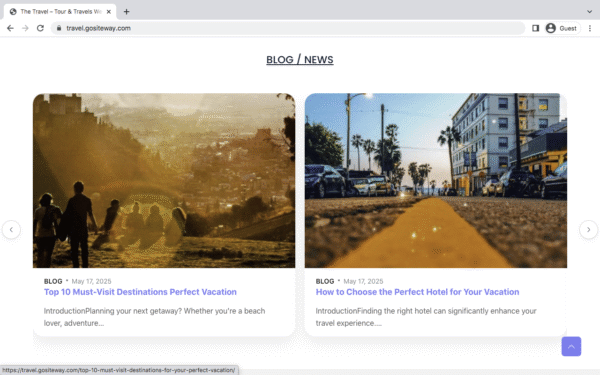Open the Guest profile button

click(561, 28)
